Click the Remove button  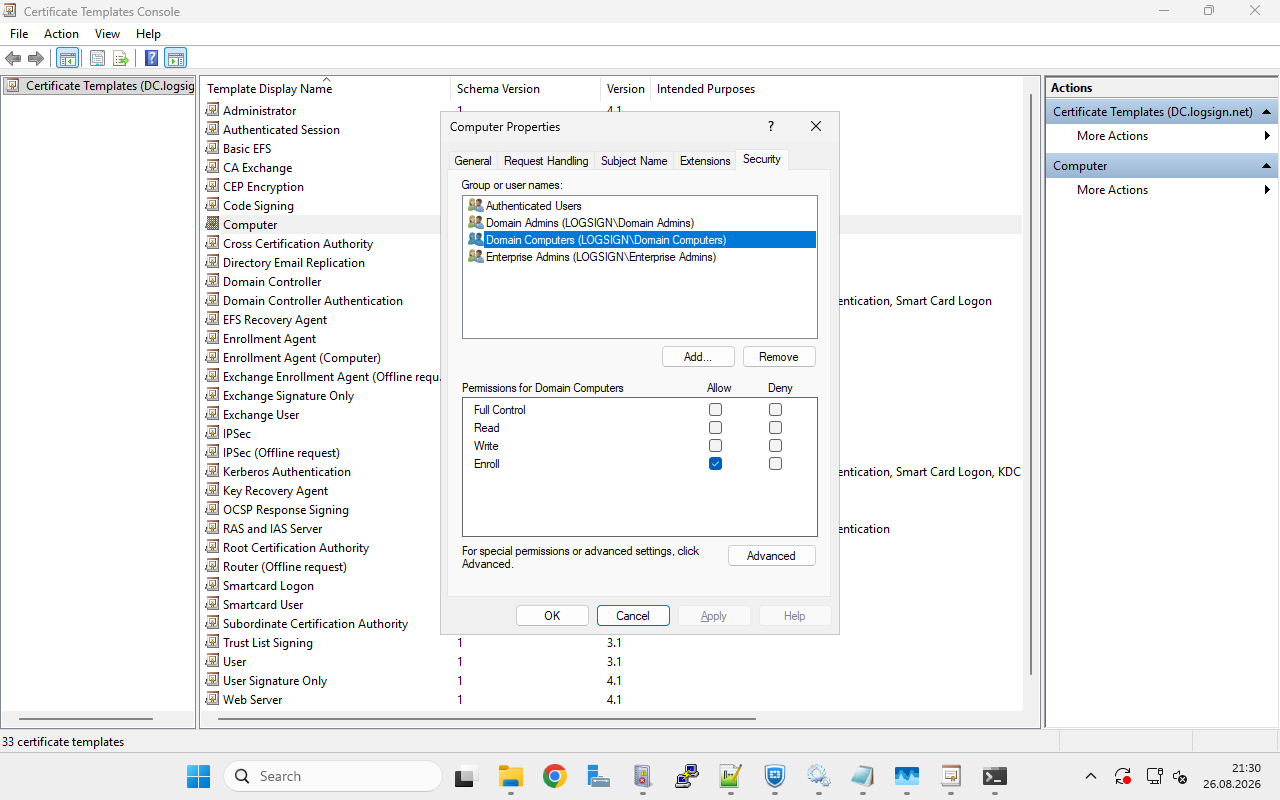[779, 357]
